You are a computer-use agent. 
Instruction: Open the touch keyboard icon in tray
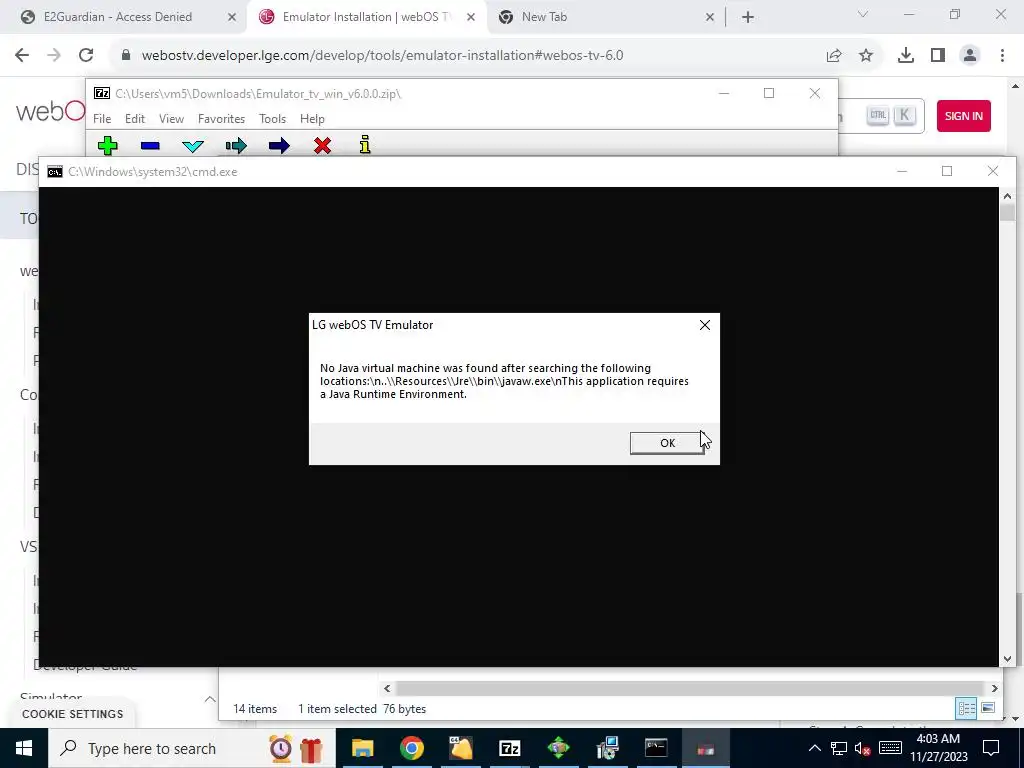pyautogui.click(x=890, y=748)
